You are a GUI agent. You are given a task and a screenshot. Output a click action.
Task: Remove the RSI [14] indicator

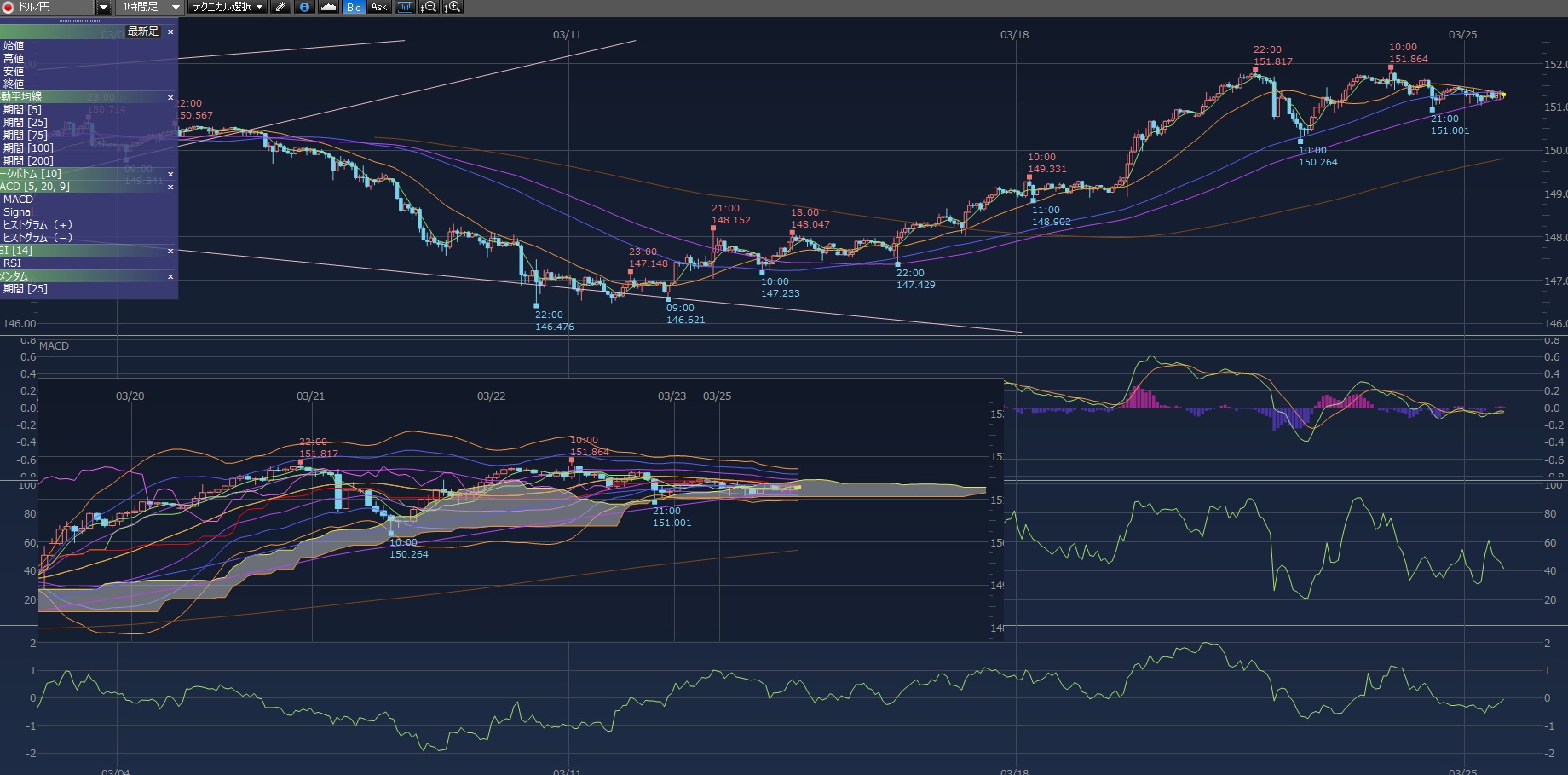click(170, 251)
